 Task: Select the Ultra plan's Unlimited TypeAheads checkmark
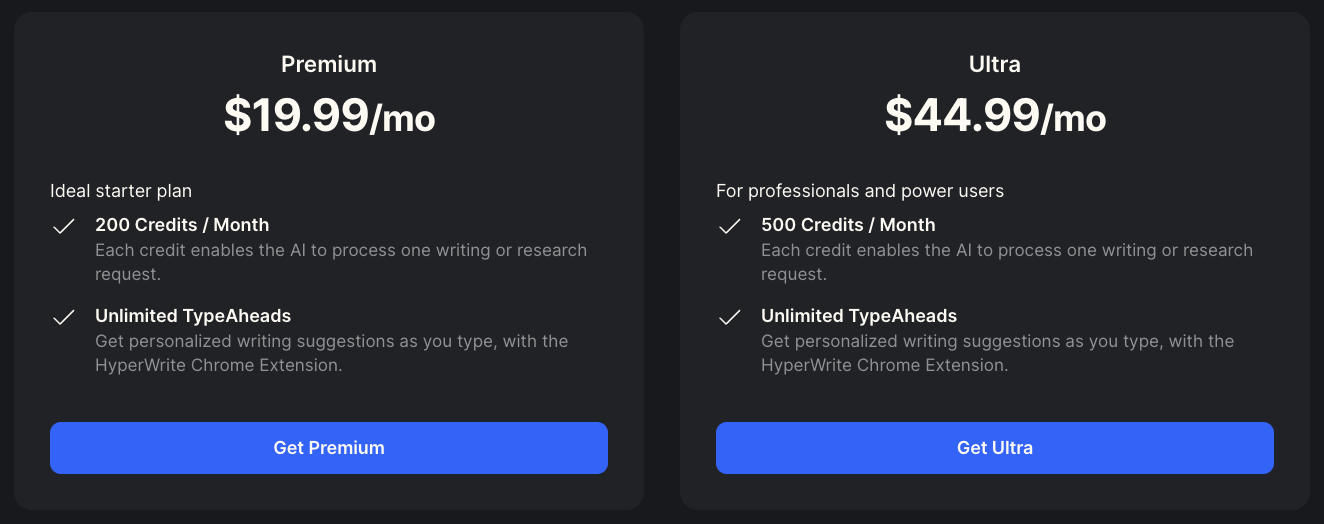pyautogui.click(x=730, y=318)
